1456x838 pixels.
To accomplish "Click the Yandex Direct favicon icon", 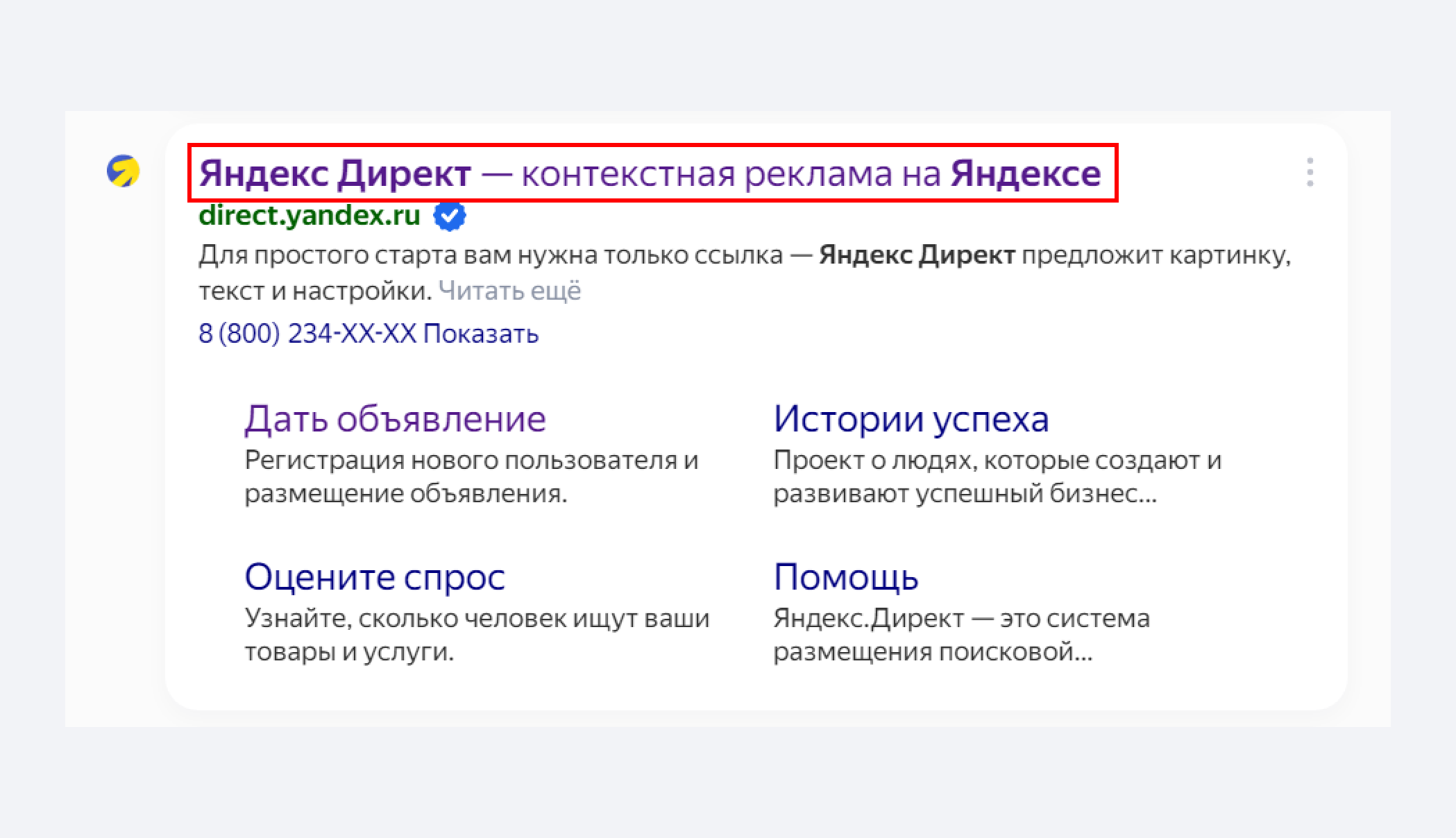I will tap(123, 171).
